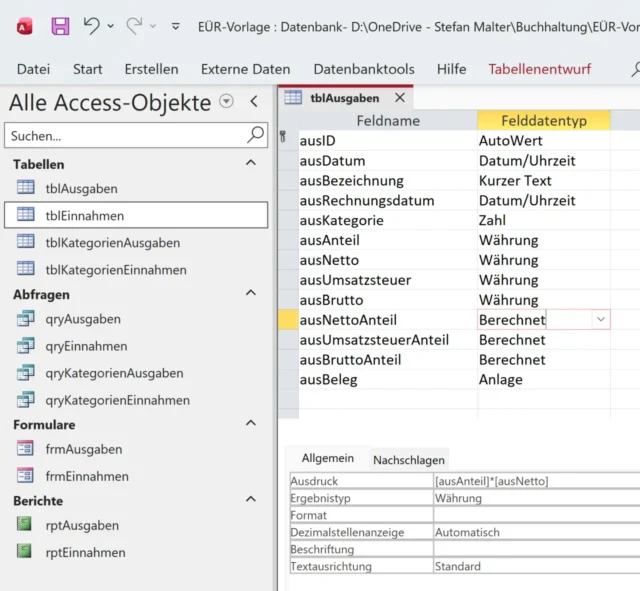Collapse the Tabellen group
Viewport: 640px width, 591px height.
[251, 163]
